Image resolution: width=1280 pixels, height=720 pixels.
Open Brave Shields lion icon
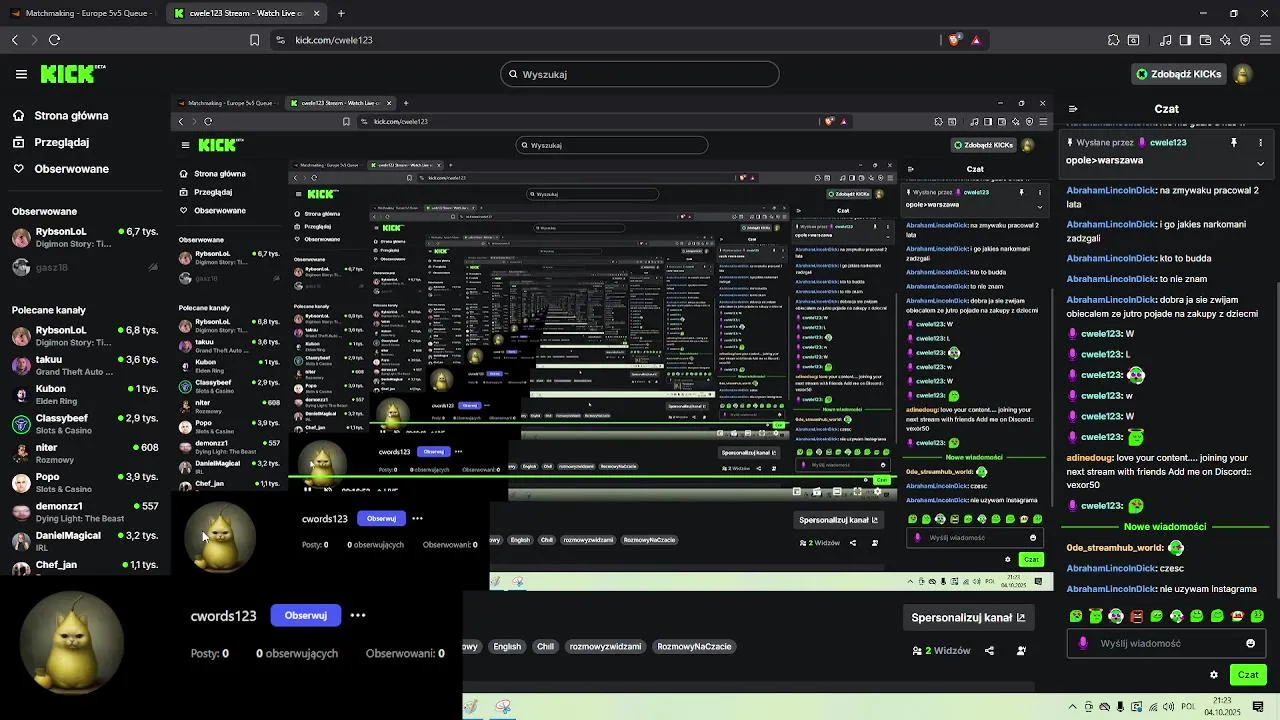pos(954,40)
